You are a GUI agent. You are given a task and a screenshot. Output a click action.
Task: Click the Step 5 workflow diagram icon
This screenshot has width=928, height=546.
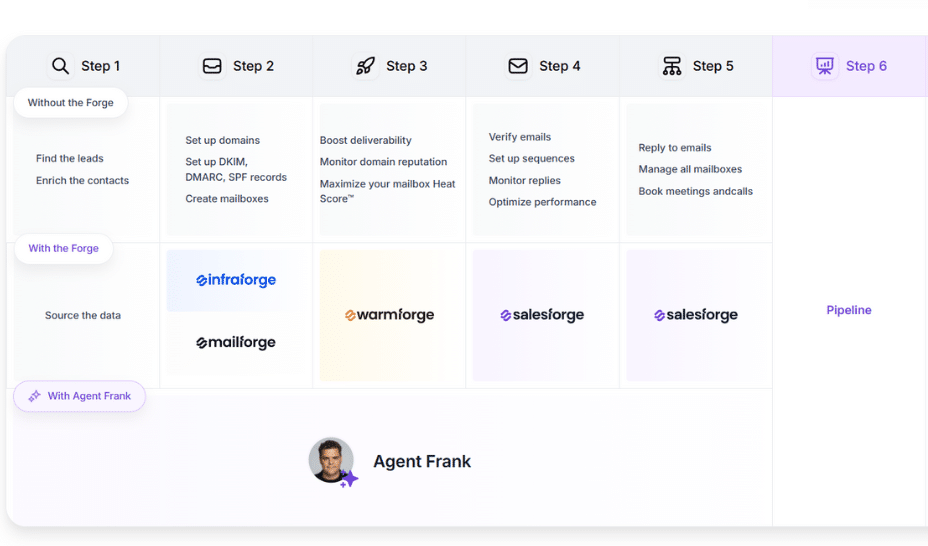pyautogui.click(x=672, y=66)
